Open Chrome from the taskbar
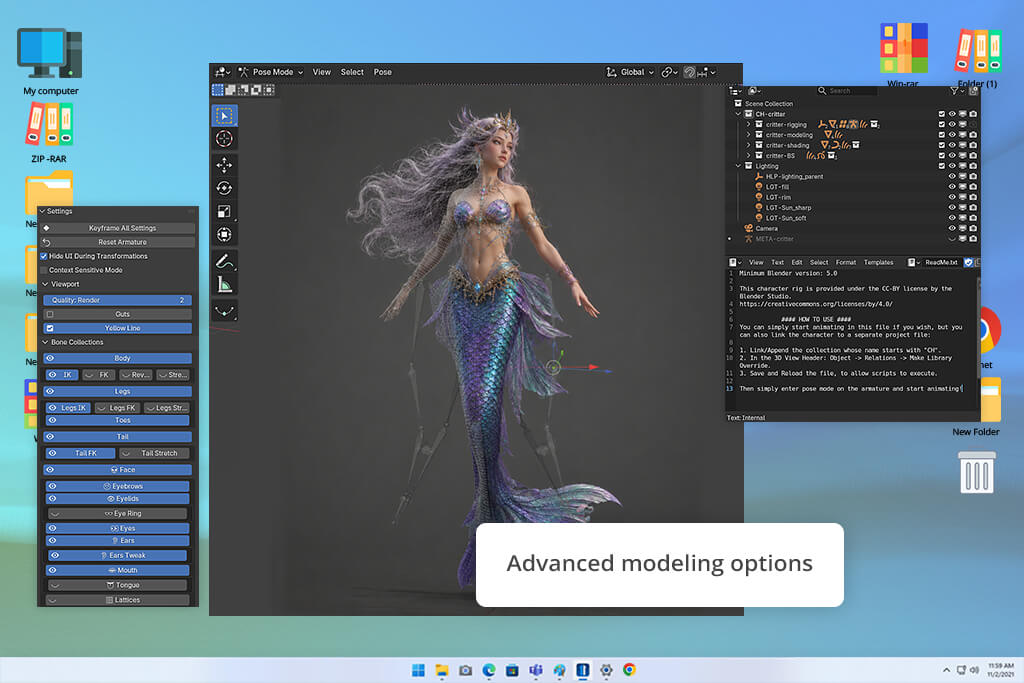1024x683 pixels. point(630,670)
